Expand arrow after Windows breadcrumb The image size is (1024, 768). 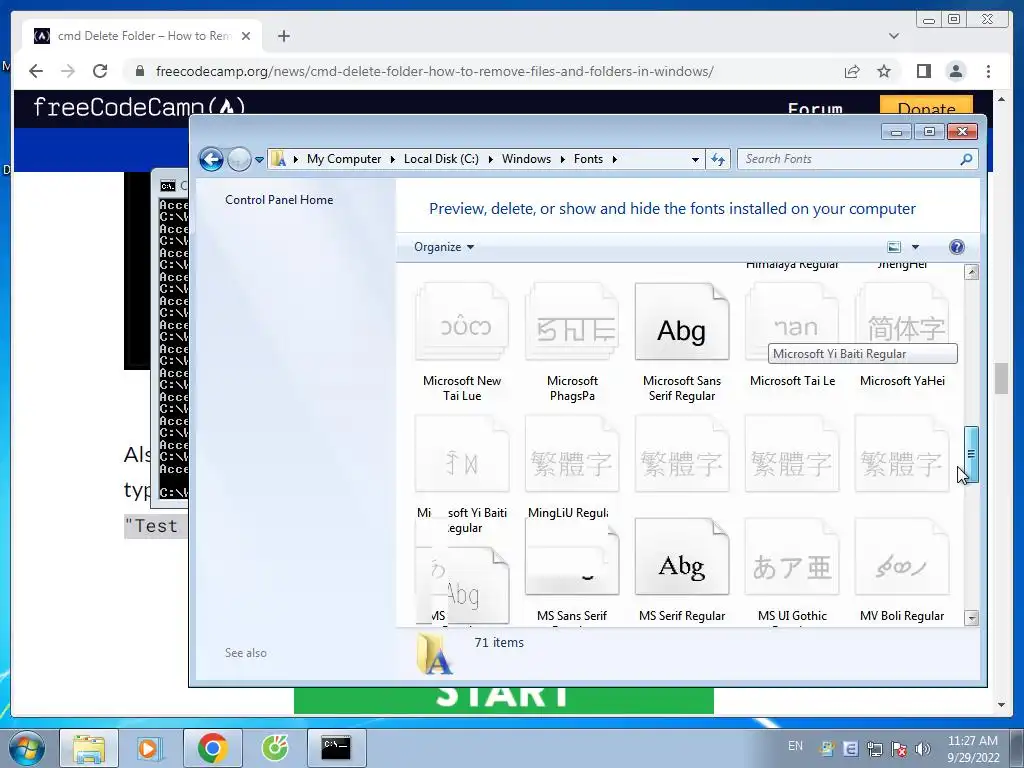click(562, 159)
